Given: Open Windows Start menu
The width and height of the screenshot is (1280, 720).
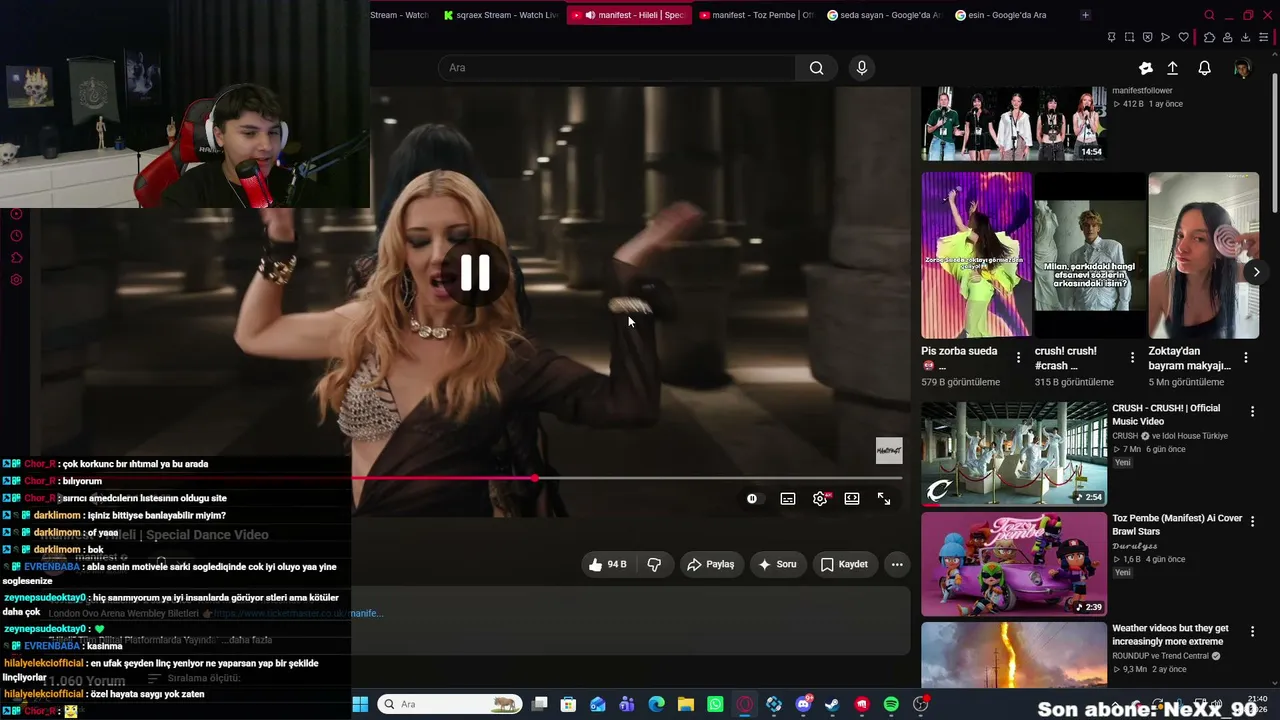Looking at the screenshot, I should pyautogui.click(x=360, y=704).
